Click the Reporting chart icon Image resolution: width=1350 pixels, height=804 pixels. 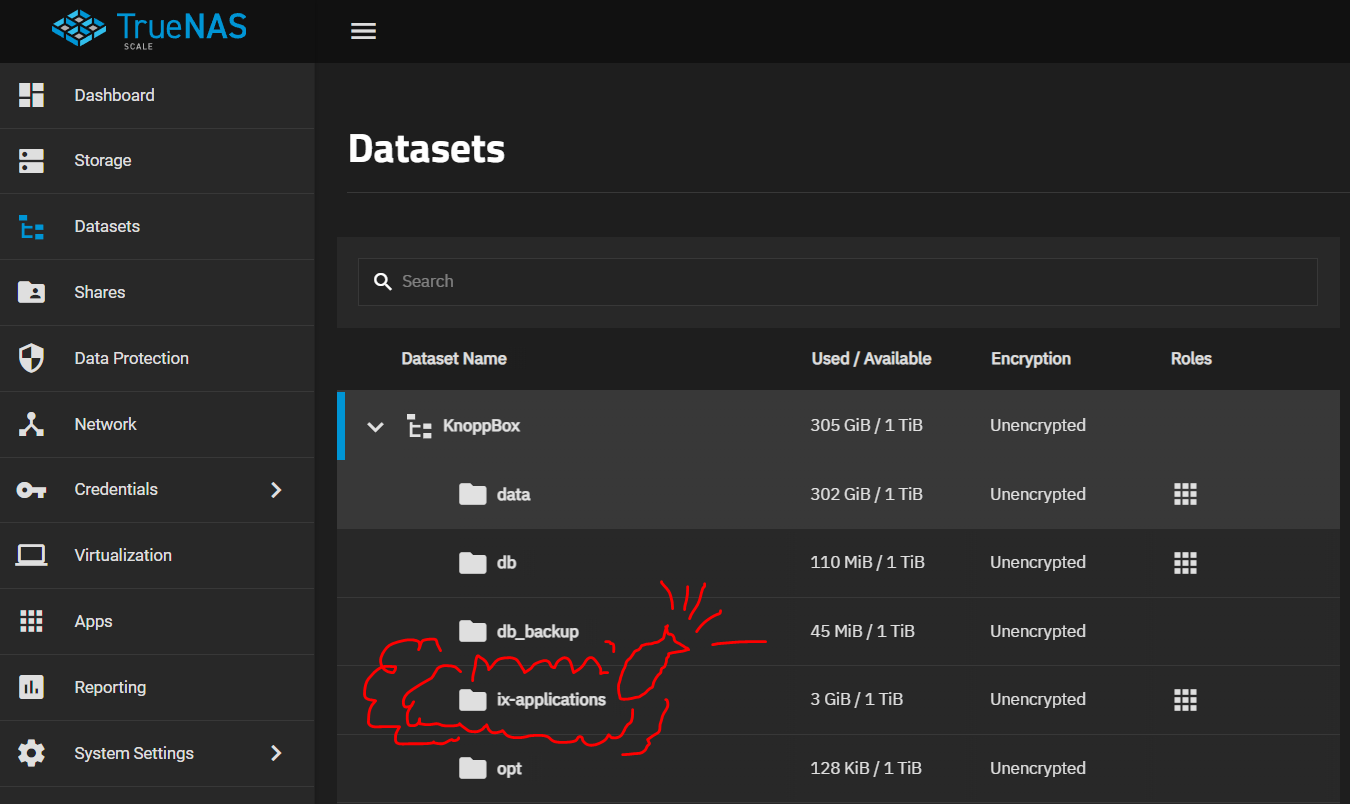(x=32, y=687)
